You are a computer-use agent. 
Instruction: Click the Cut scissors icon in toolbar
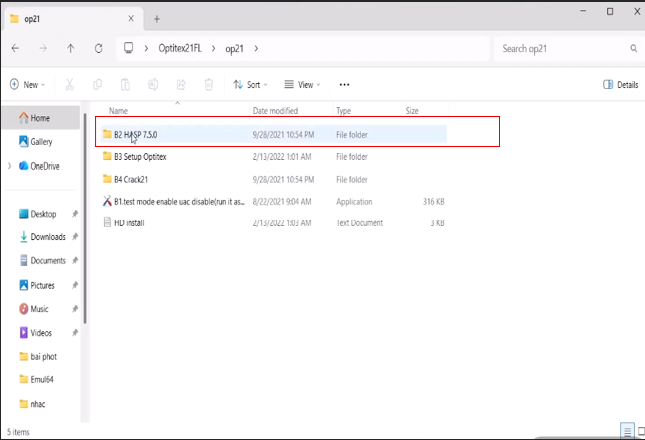[x=69, y=85]
